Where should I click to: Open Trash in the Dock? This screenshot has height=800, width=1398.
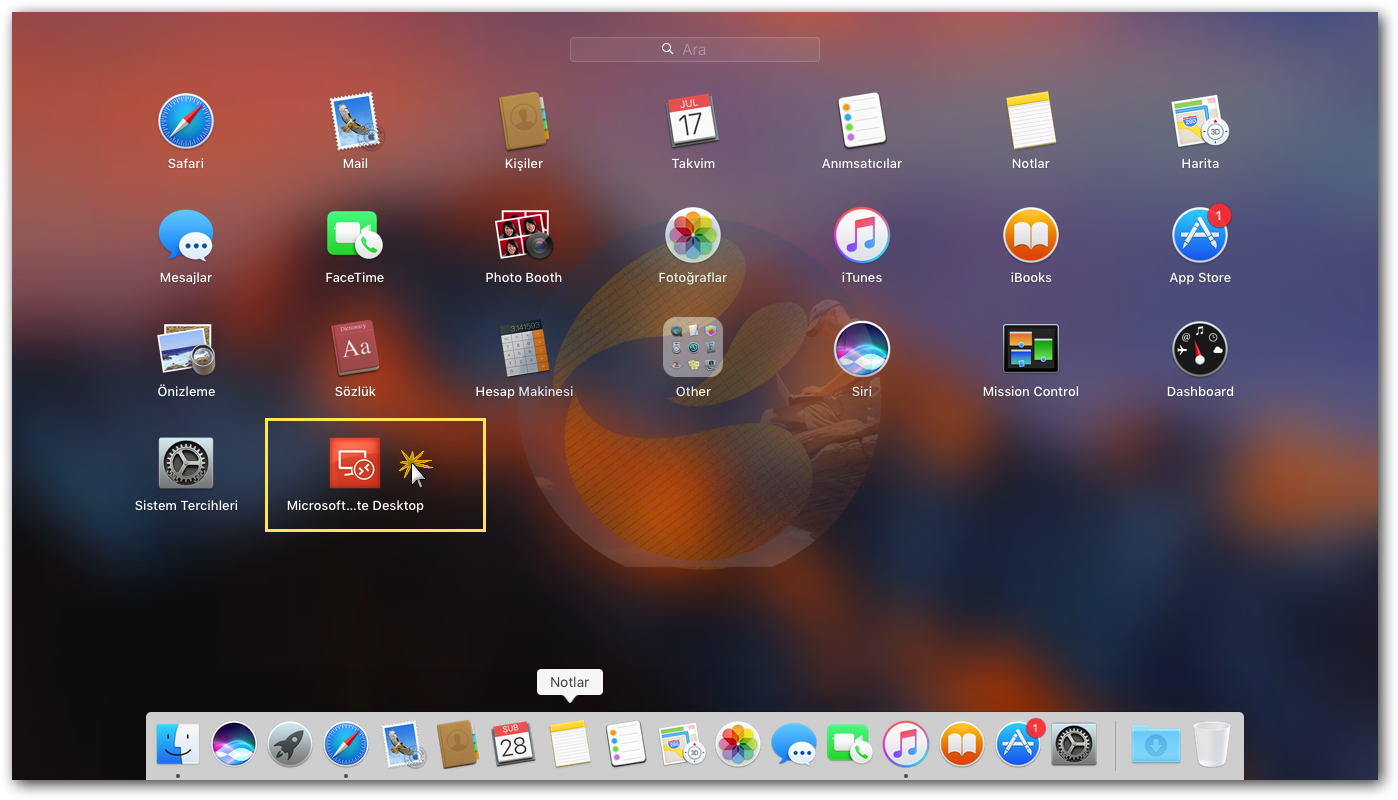[1212, 744]
